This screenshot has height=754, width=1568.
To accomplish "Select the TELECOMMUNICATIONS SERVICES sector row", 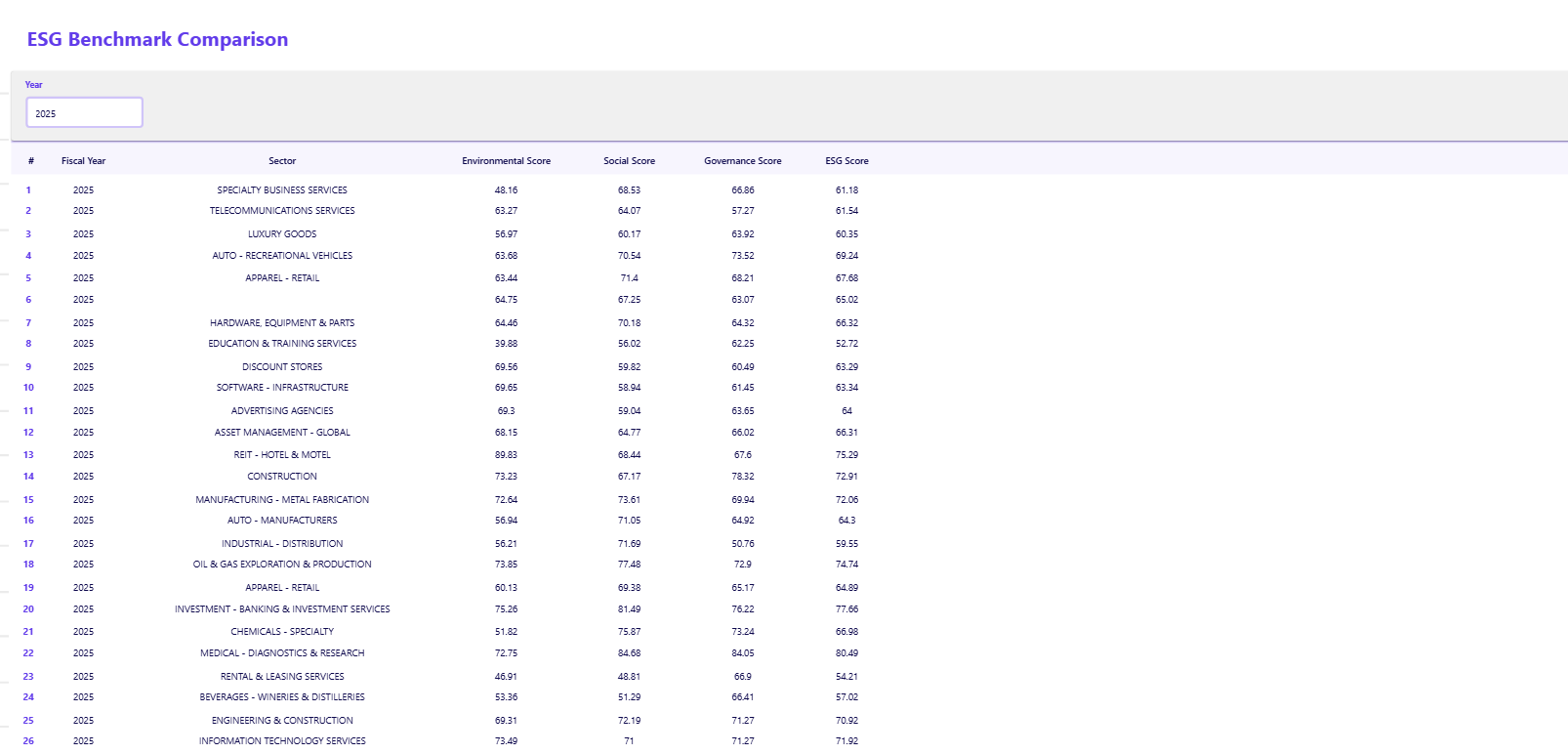I will tap(282, 211).
